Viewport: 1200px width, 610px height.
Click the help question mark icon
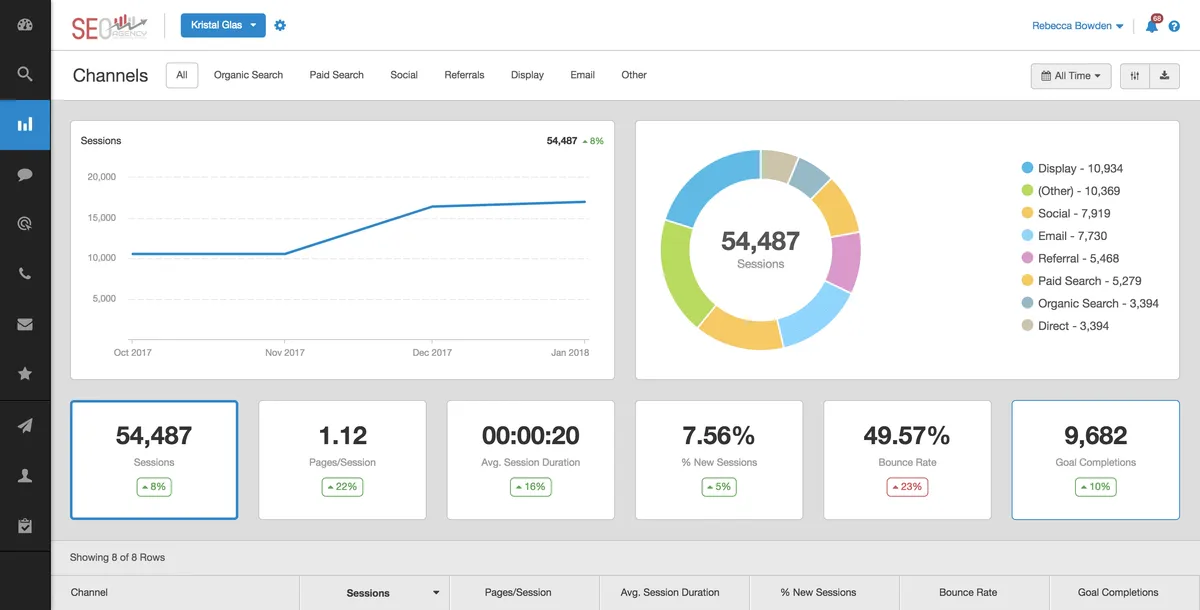coord(1174,26)
